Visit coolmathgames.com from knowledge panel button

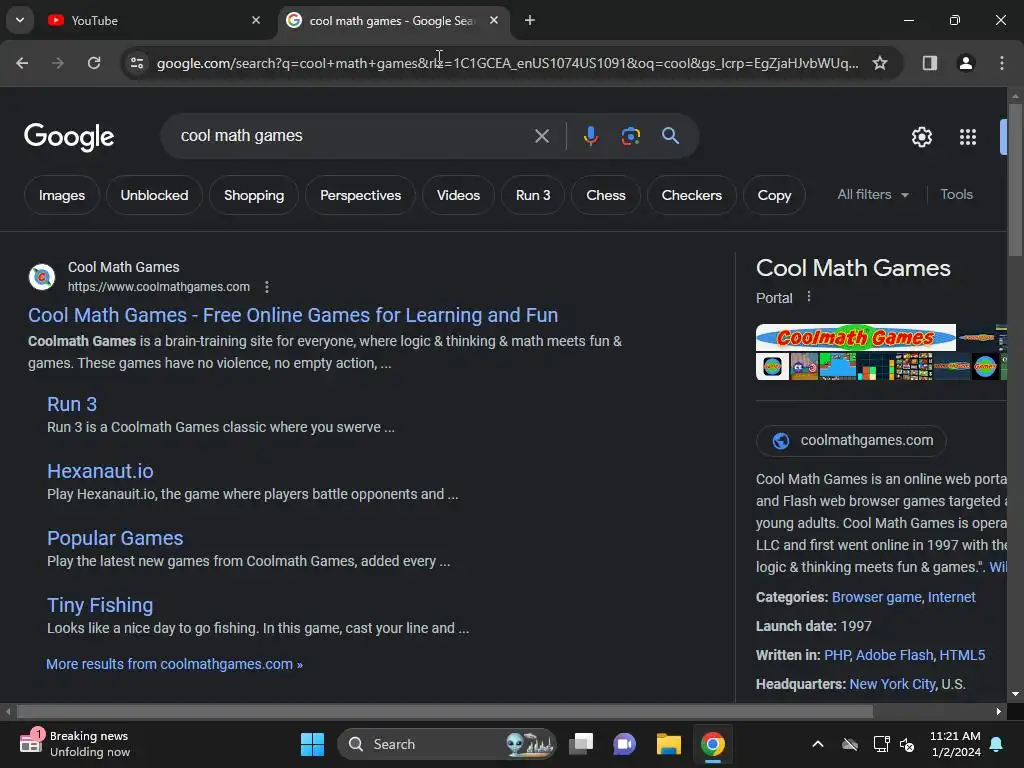(x=851, y=441)
